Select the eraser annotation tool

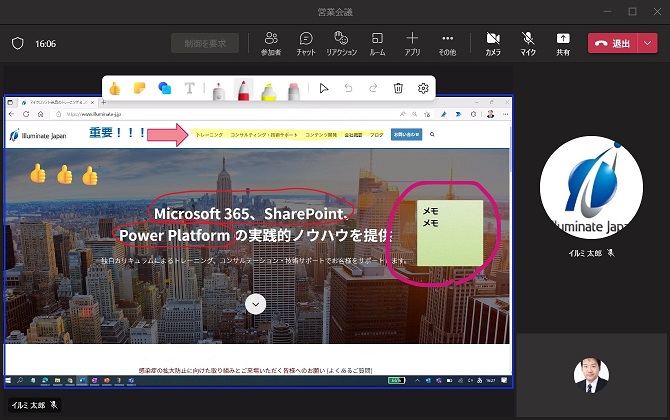[x=294, y=91]
